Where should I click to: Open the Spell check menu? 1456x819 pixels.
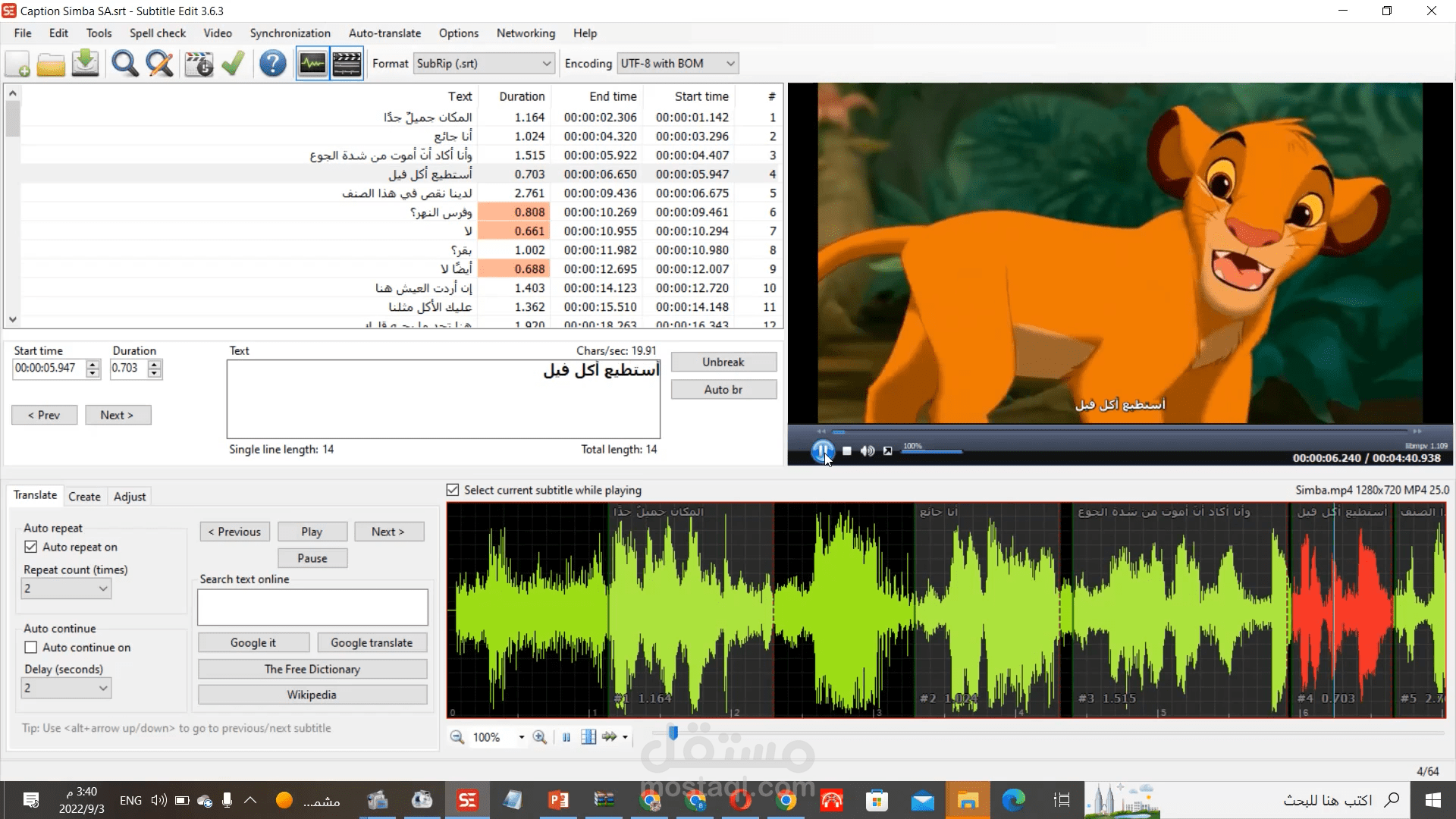tap(158, 33)
